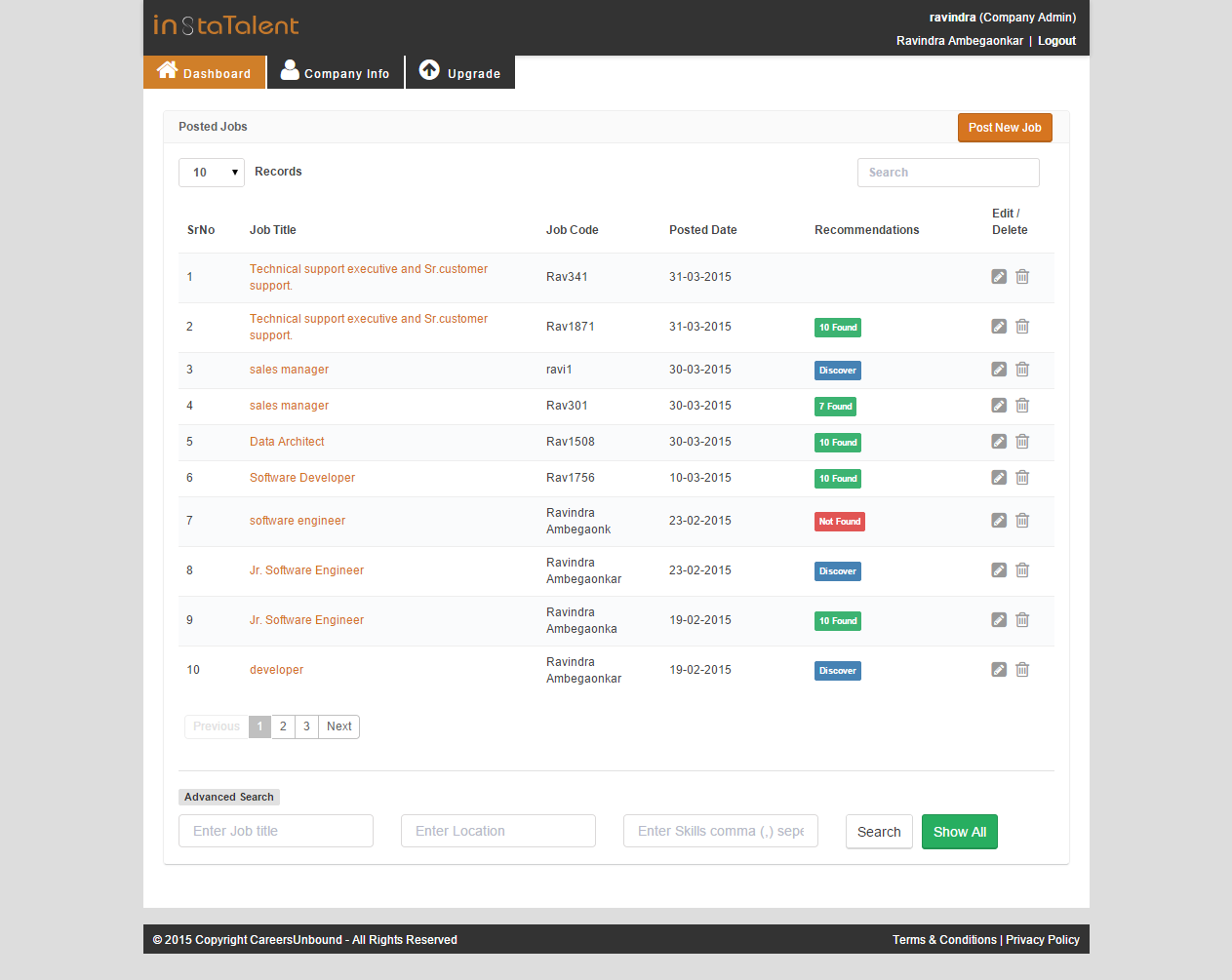Delete job with code Rav341
1232x980 pixels.
tap(1022, 277)
